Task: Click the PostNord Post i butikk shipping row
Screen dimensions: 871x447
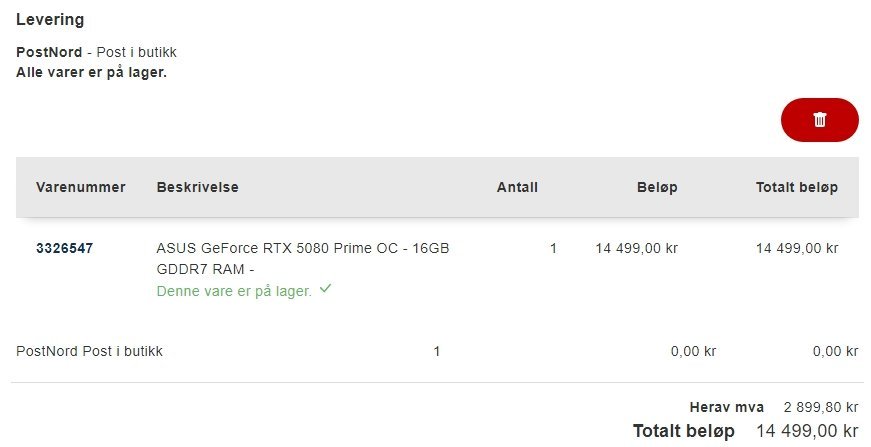Action: [90, 351]
